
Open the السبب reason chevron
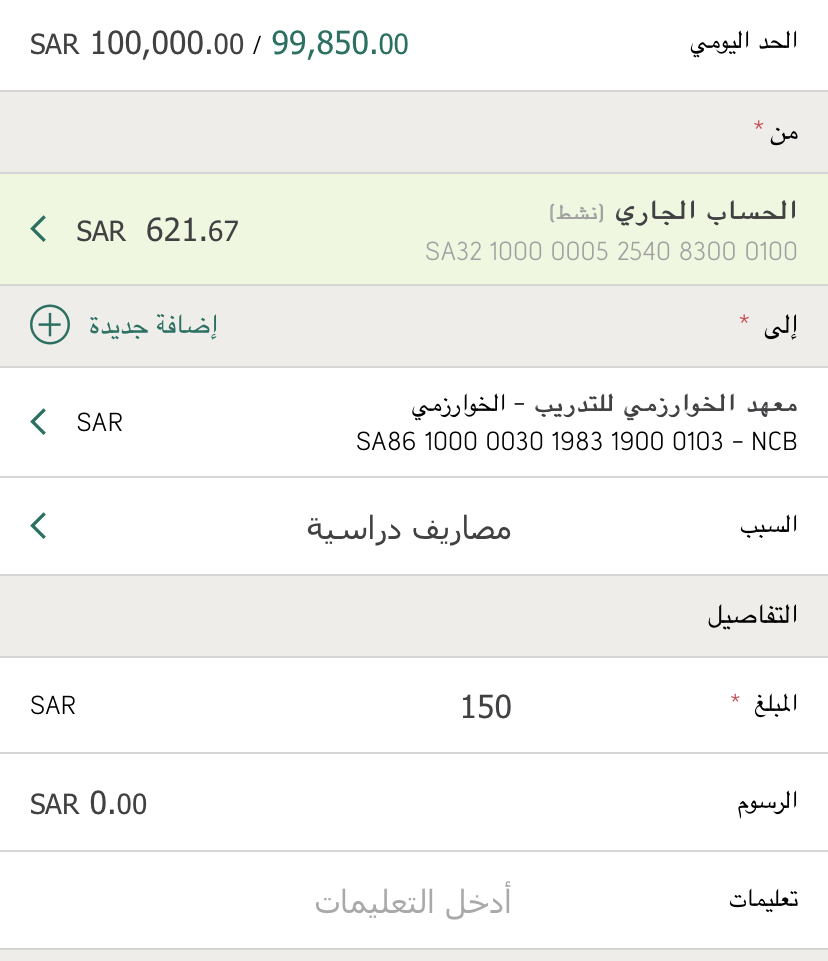tap(39, 525)
